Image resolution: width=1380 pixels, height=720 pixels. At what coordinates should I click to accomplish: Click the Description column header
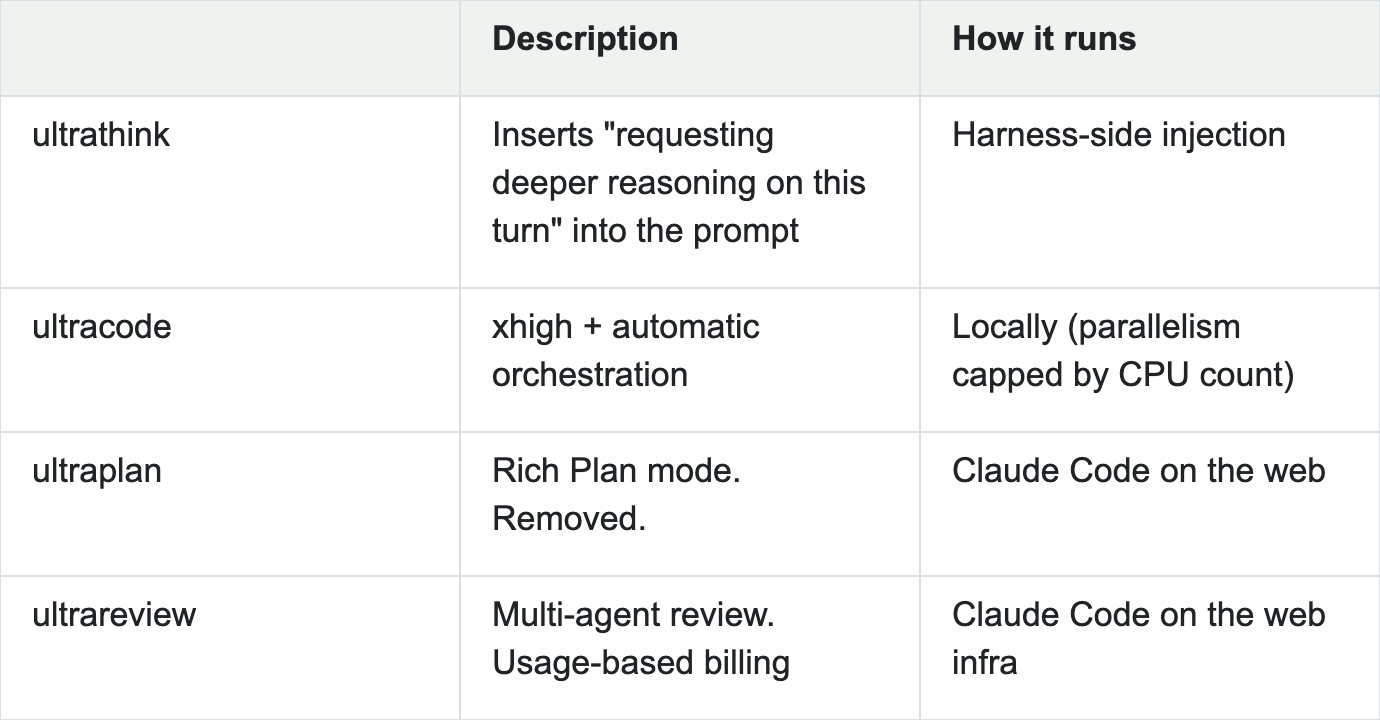click(x=585, y=39)
